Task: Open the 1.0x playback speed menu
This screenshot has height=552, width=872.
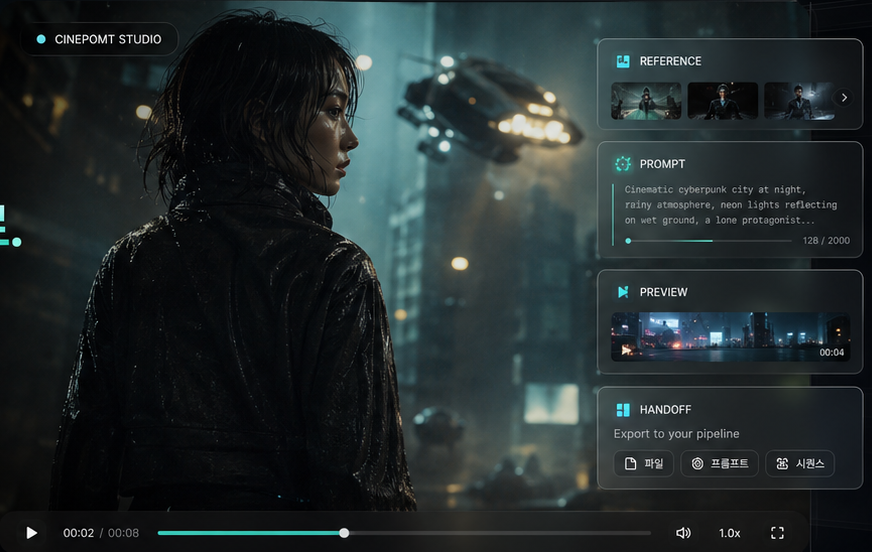Action: tap(729, 533)
